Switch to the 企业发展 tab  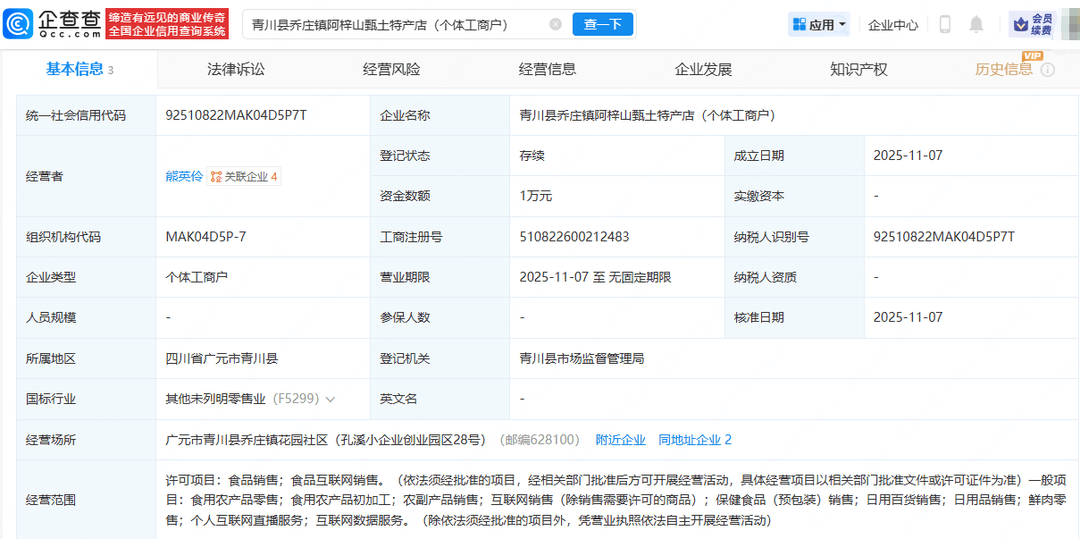point(703,69)
